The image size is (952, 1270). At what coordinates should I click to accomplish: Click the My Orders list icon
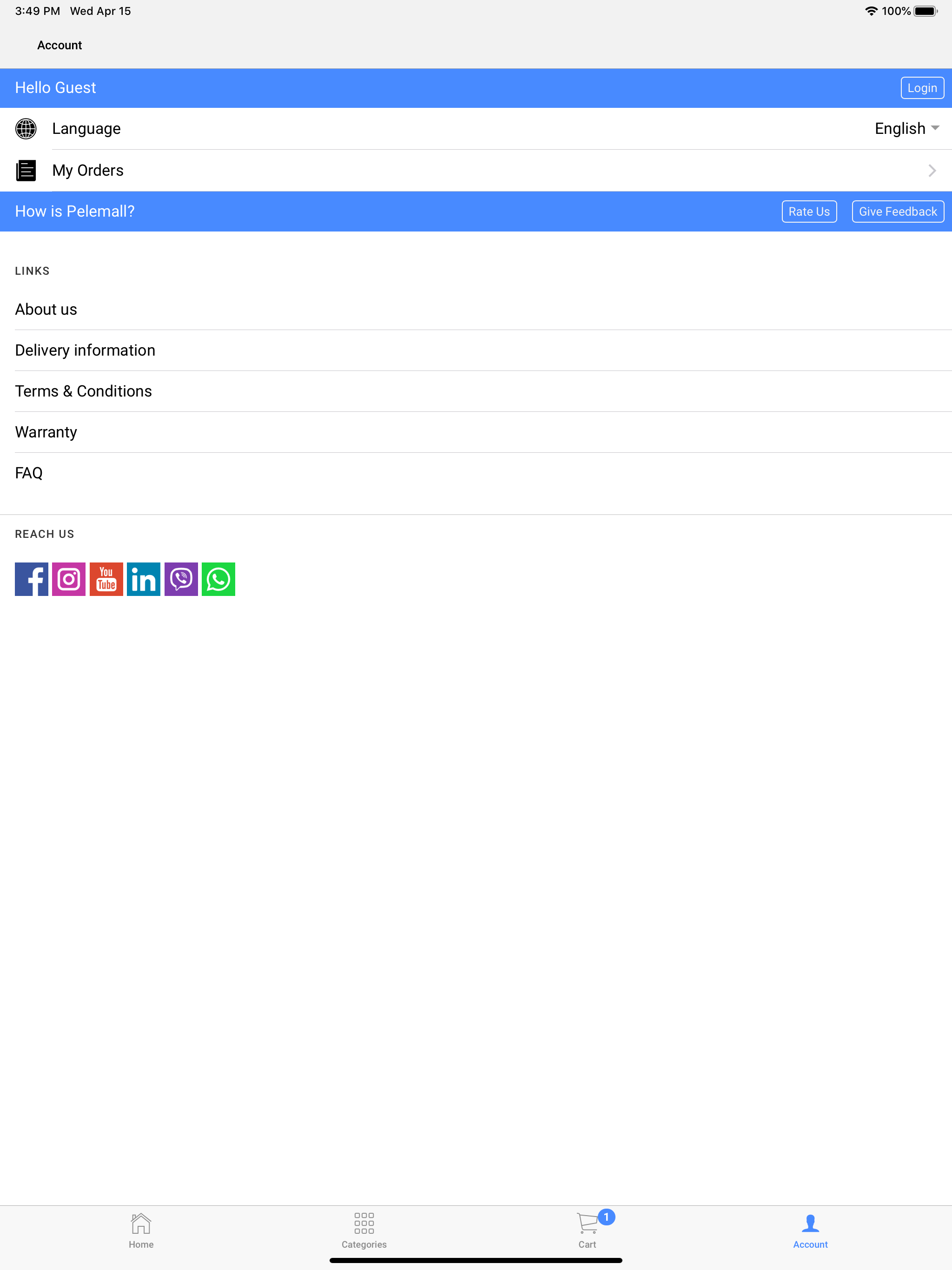25,170
